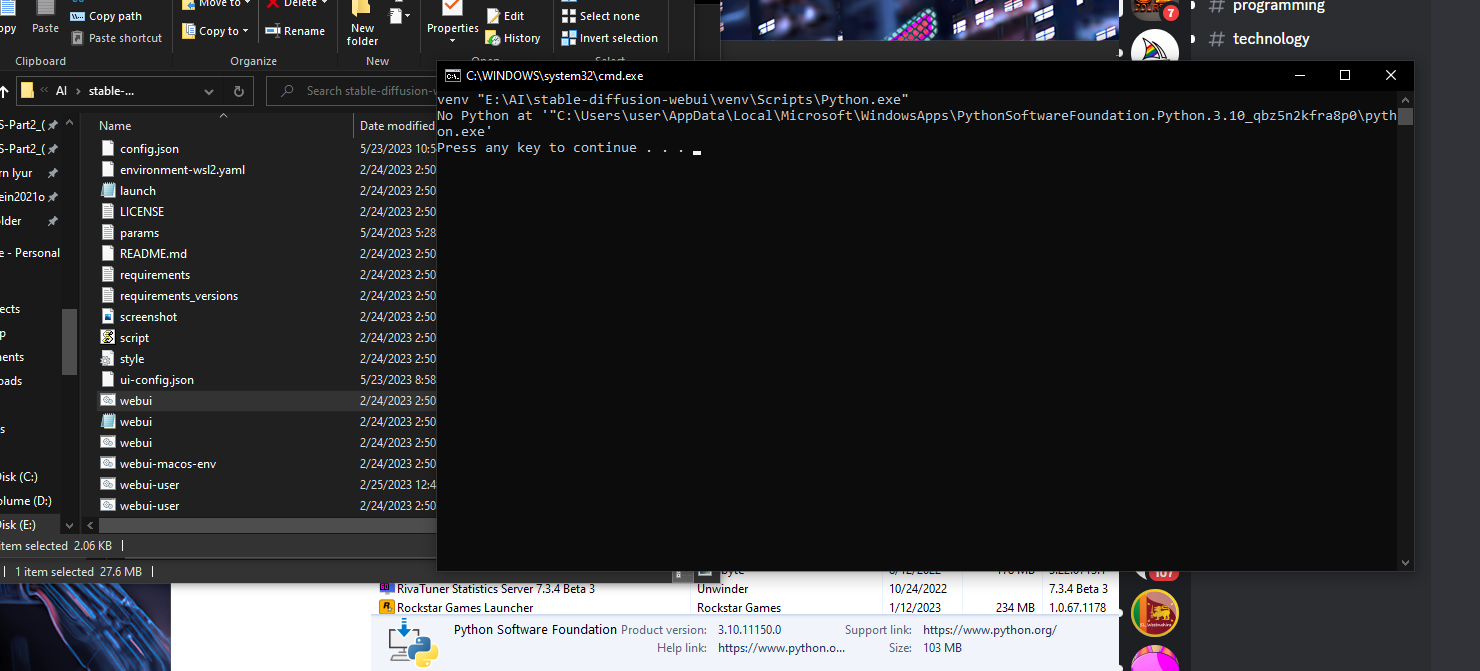Go up one folder level in Explorer
The image size is (1480, 671).
(x=4, y=91)
